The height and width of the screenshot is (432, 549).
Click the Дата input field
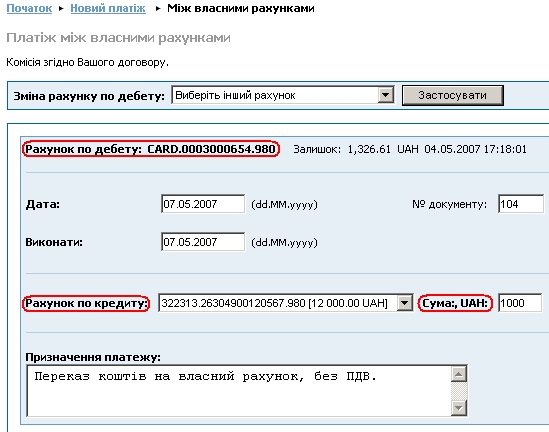[203, 204]
